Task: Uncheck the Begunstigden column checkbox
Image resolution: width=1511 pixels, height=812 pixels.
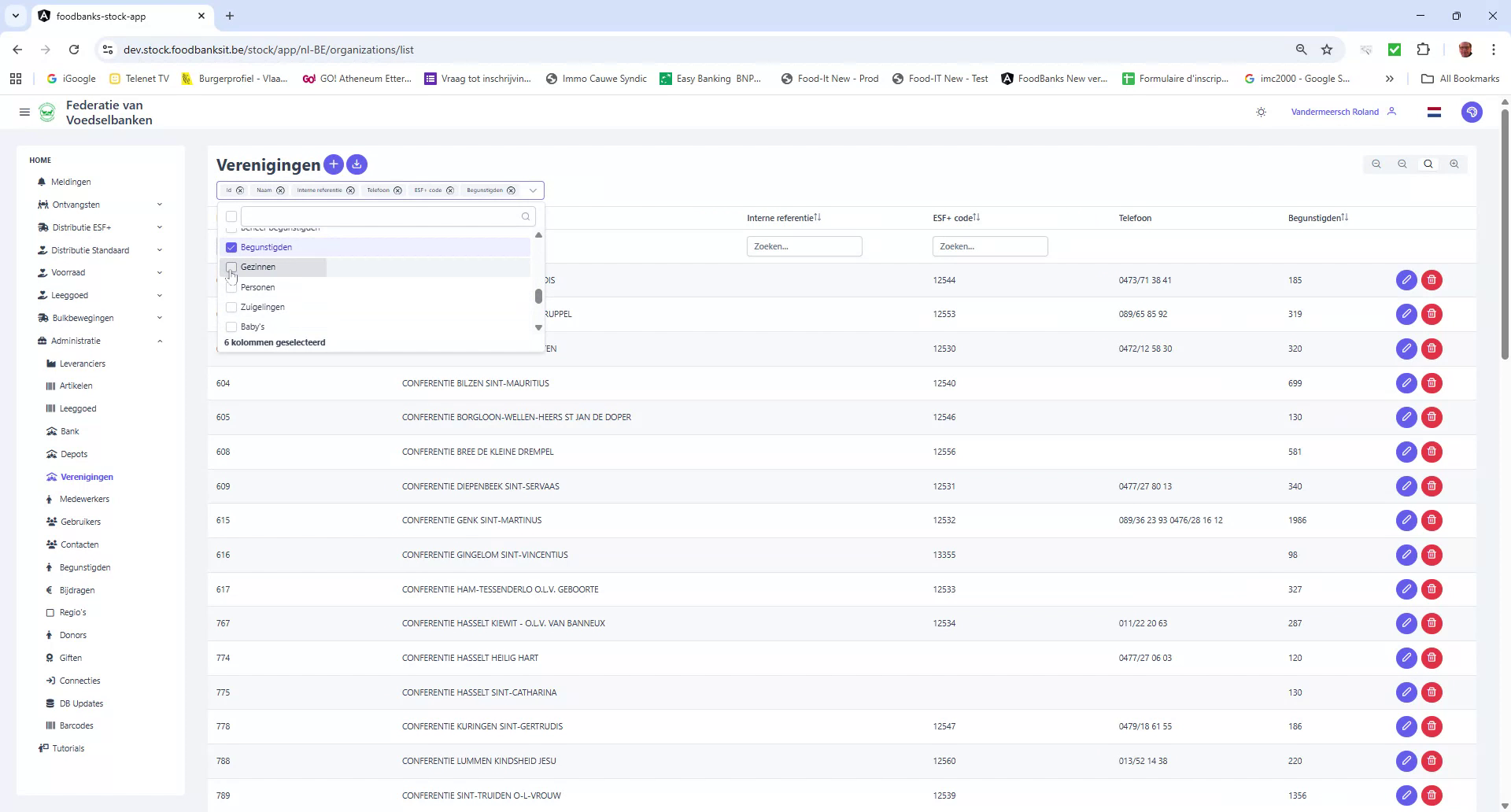Action: (231, 247)
